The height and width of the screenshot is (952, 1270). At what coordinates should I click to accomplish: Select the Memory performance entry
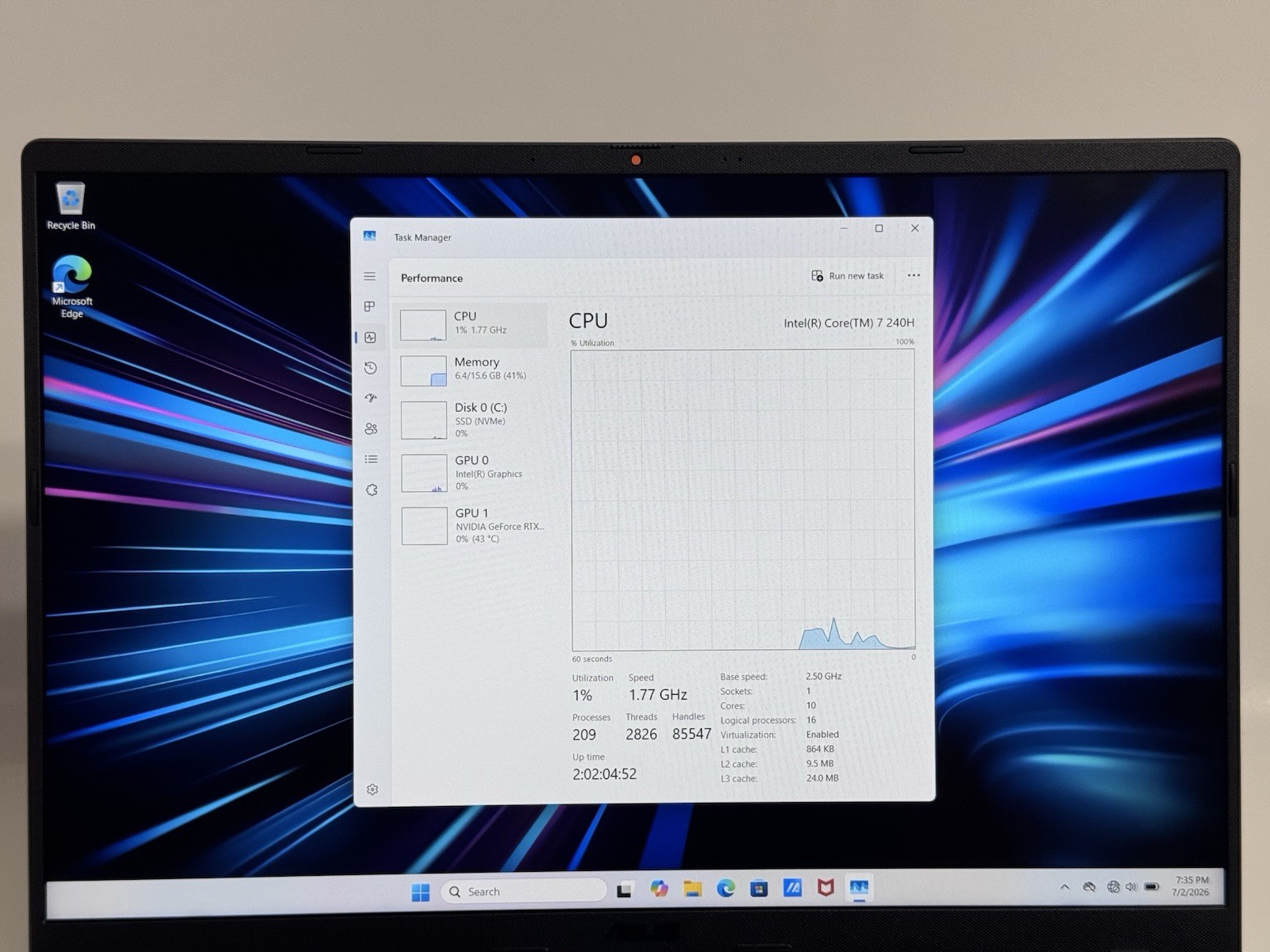(x=471, y=370)
